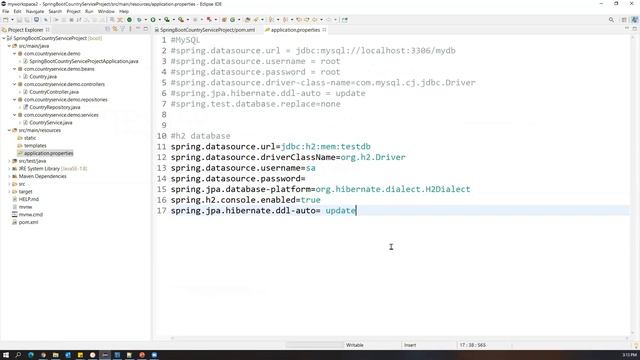Maximize the editor area
The image size is (640, 360).
(635, 29)
